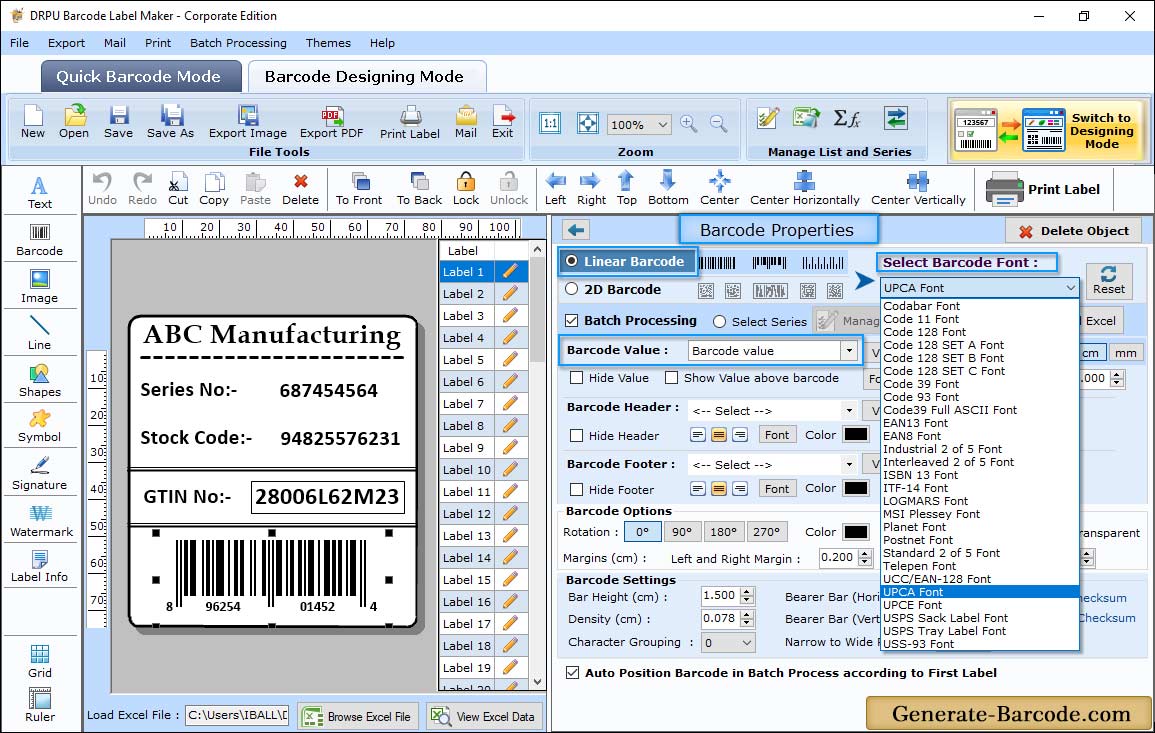
Task: Click the Delete Object button
Action: (x=1073, y=231)
